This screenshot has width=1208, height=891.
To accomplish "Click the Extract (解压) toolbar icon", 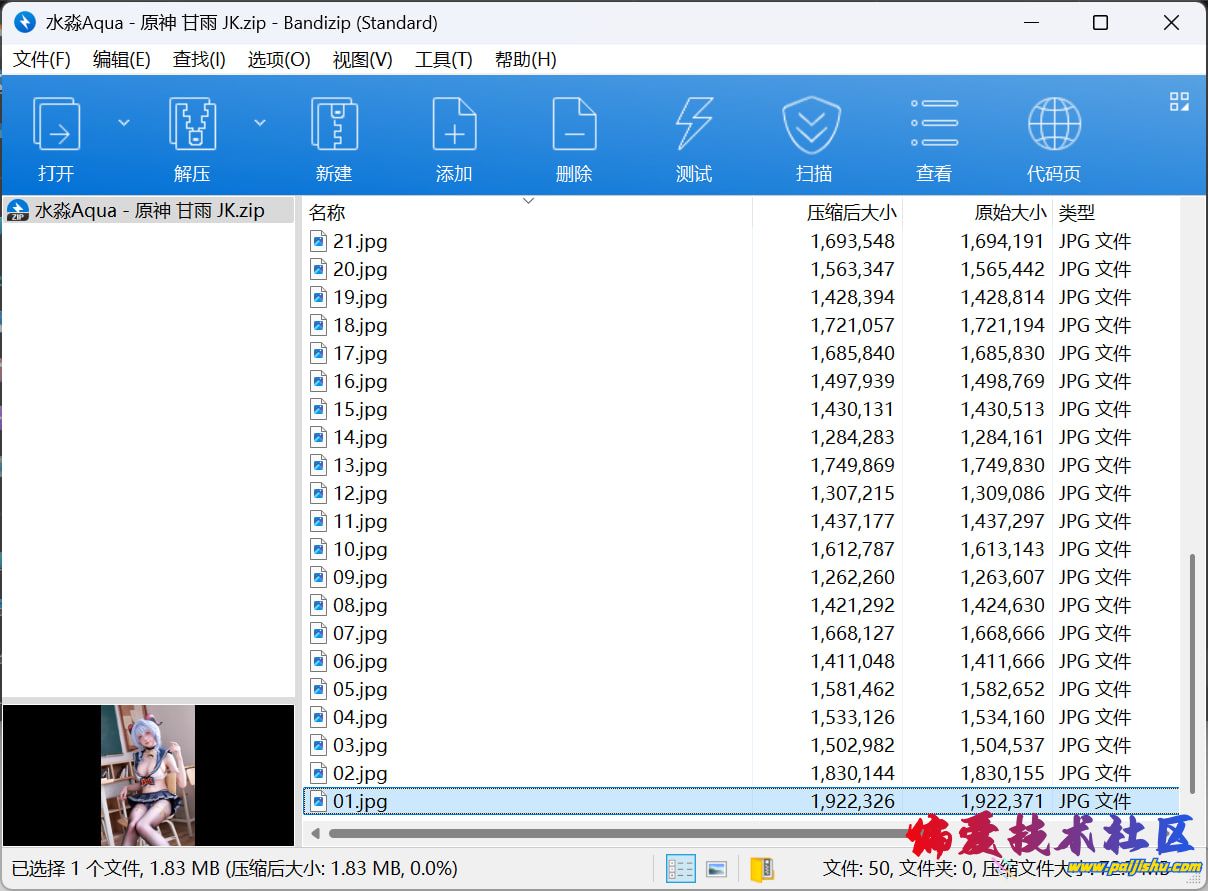I will pos(192,124).
